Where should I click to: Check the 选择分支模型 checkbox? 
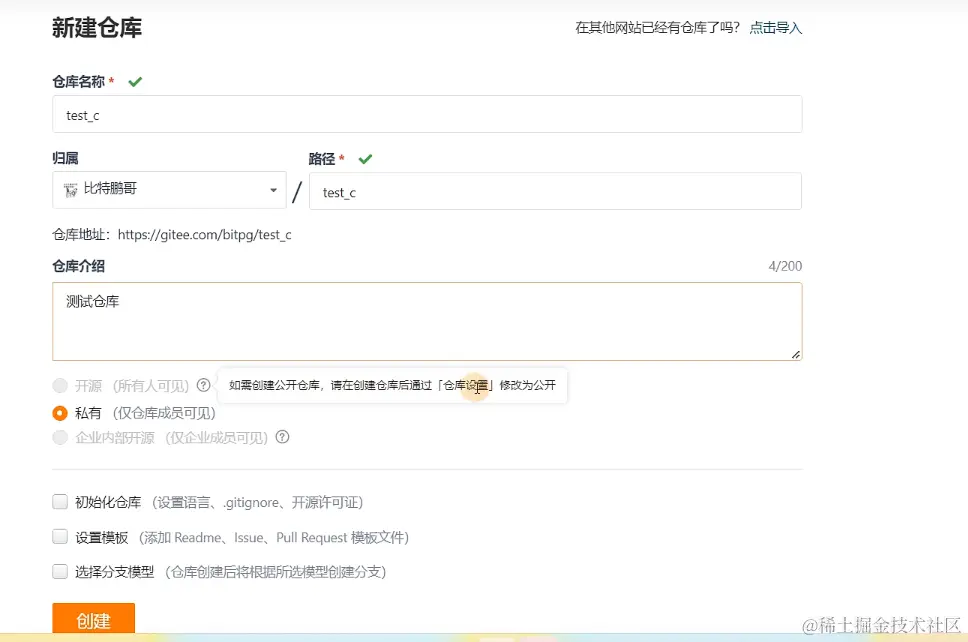pos(60,572)
